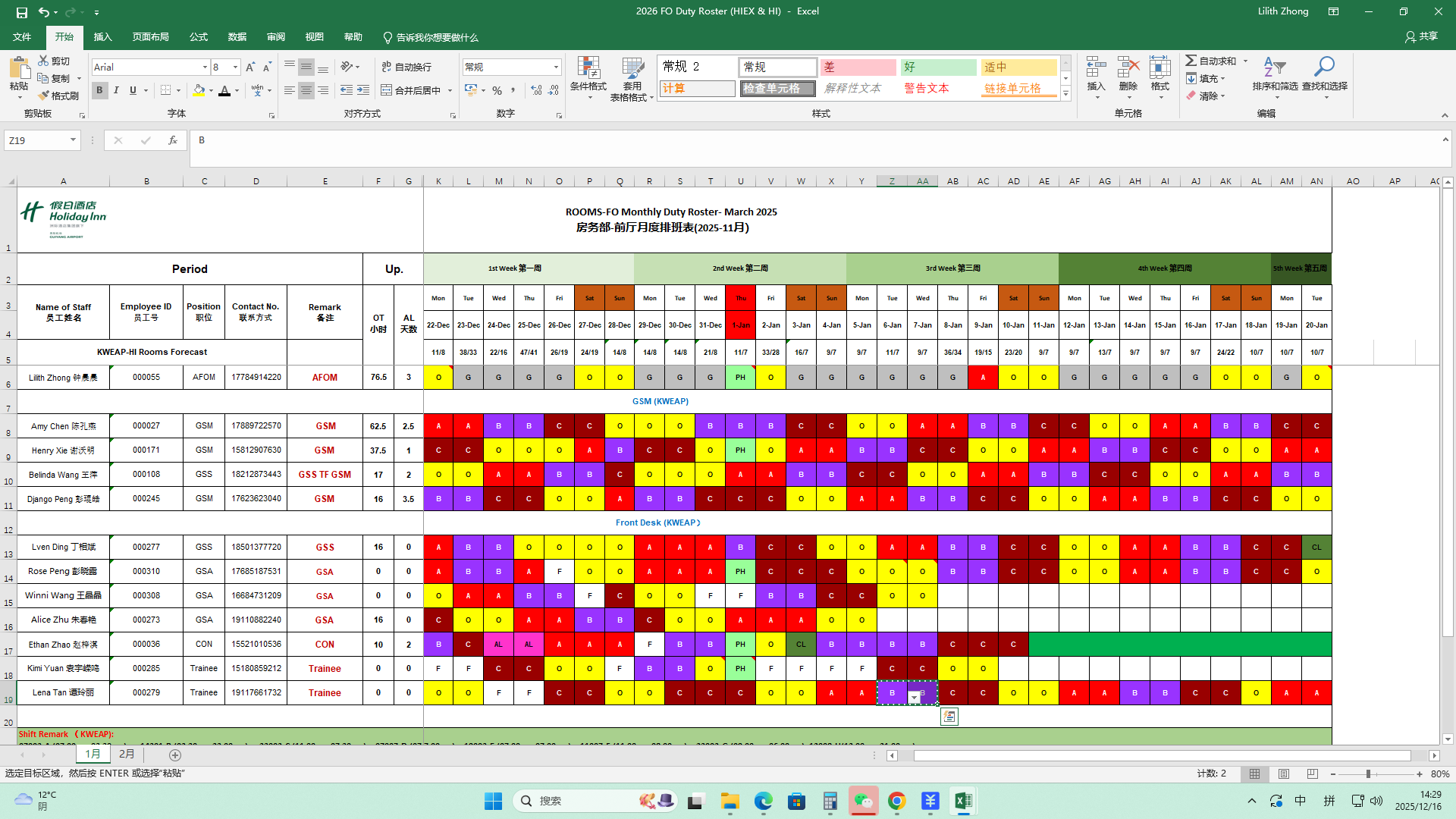Click the Format Painter (格式刷) icon

click(x=44, y=96)
